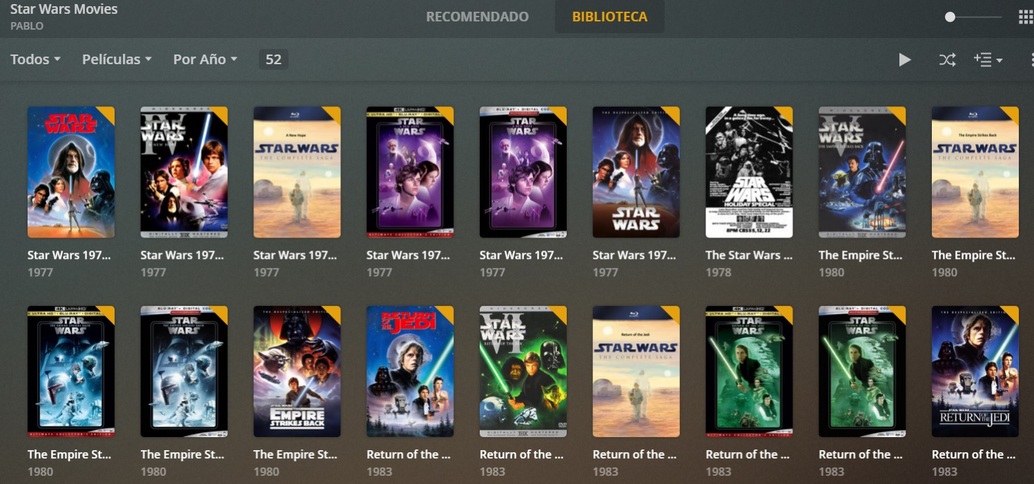The height and width of the screenshot is (484, 1034).
Task: Open the Por Año sort dropdown
Action: [205, 59]
